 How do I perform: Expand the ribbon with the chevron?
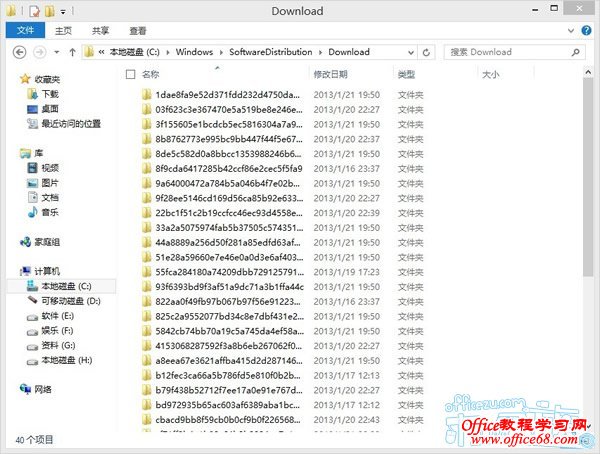coord(571,31)
